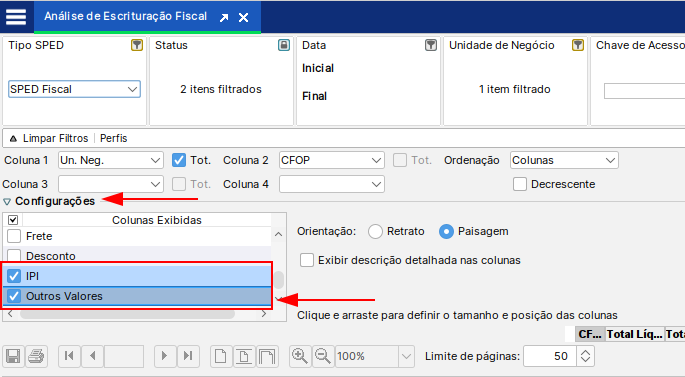The width and height of the screenshot is (685, 377).
Task: Open the Data filter icon
Action: pos(431,45)
